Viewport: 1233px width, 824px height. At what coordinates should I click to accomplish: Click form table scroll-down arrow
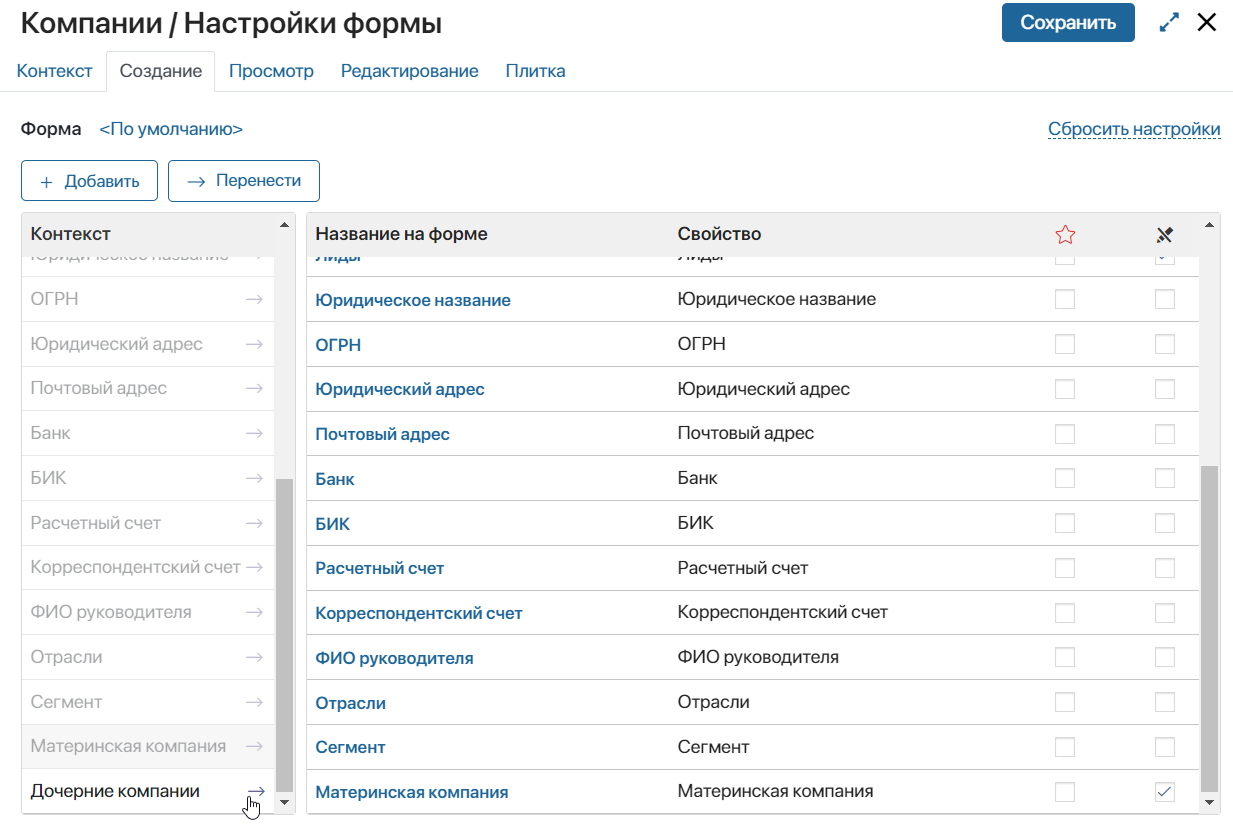(1212, 802)
